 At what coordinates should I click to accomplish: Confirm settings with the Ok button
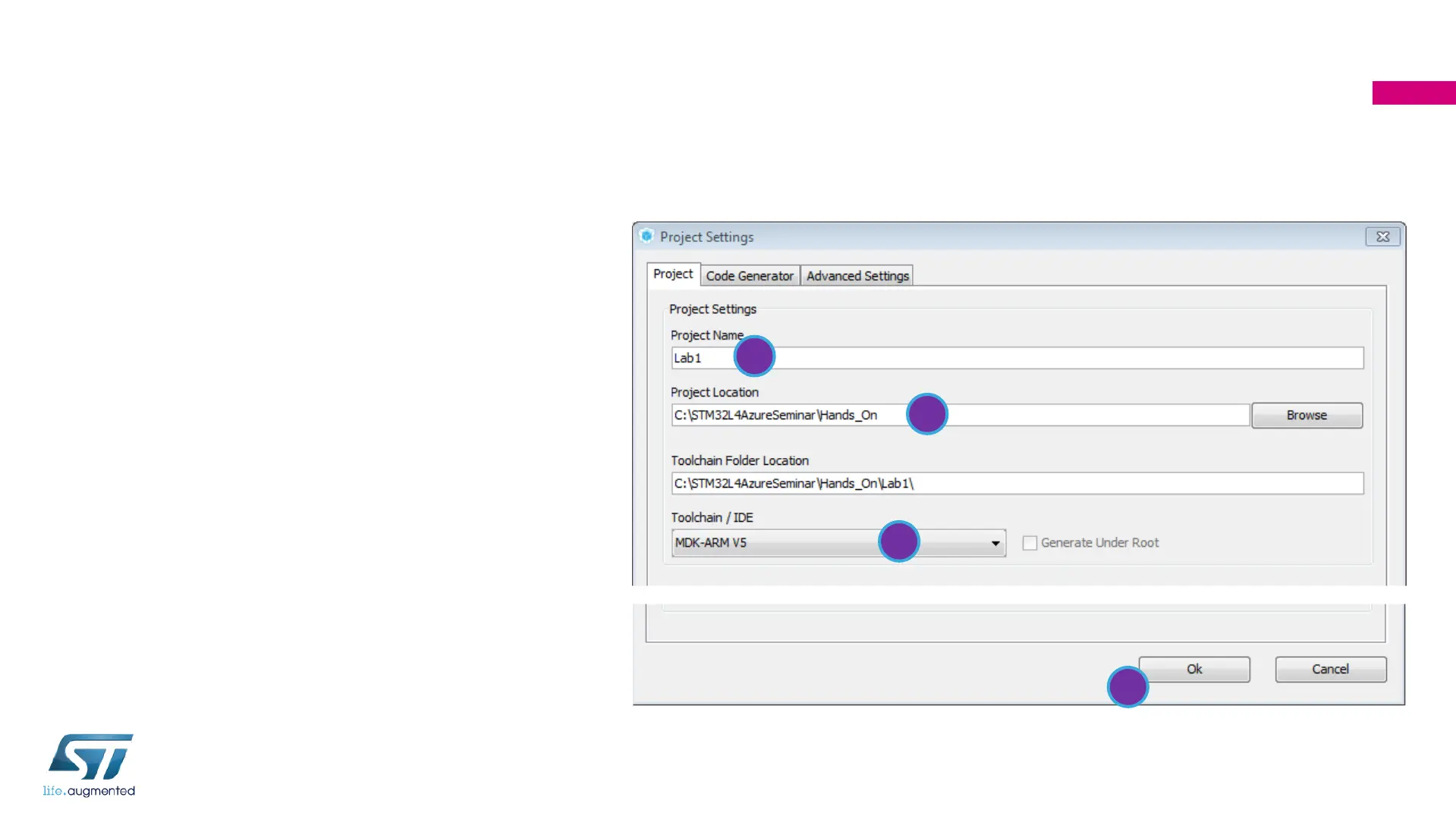[1194, 670]
